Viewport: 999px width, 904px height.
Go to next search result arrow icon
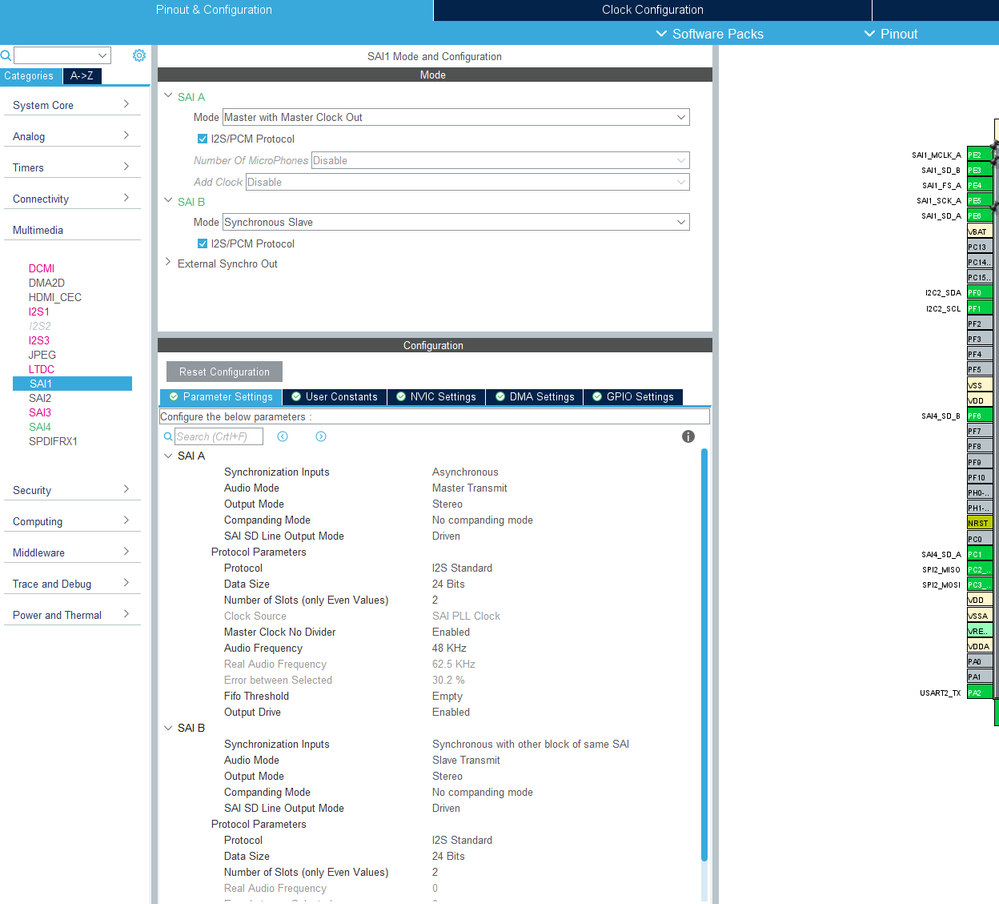321,436
